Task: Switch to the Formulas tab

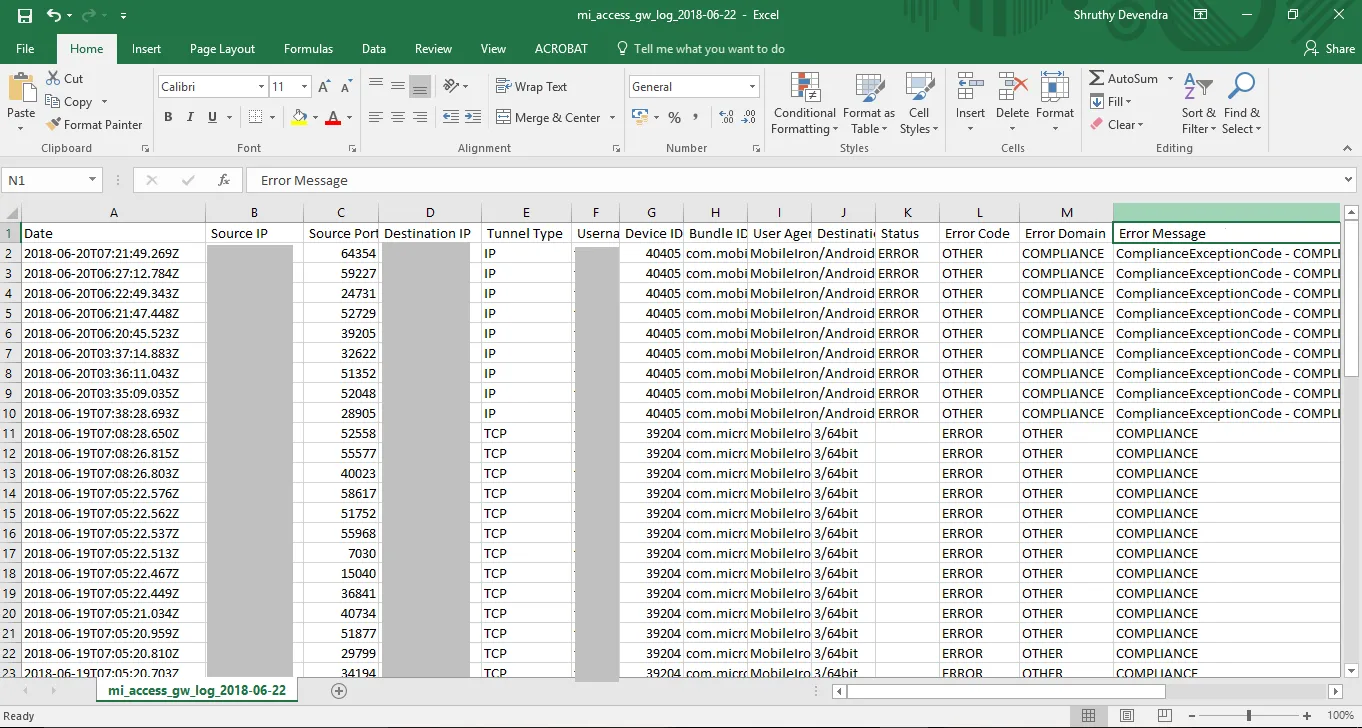Action: coord(308,48)
